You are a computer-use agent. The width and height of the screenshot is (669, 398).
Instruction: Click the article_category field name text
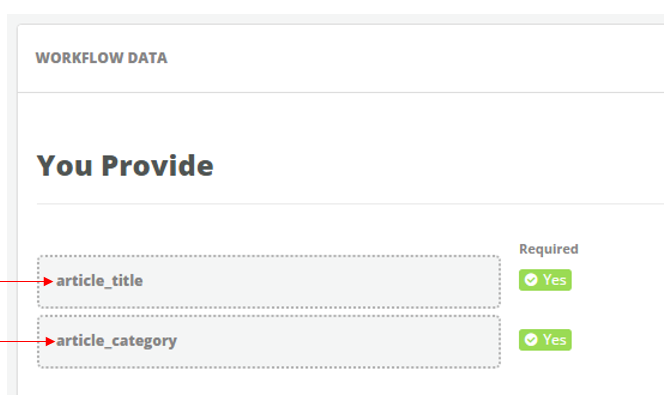116,341
